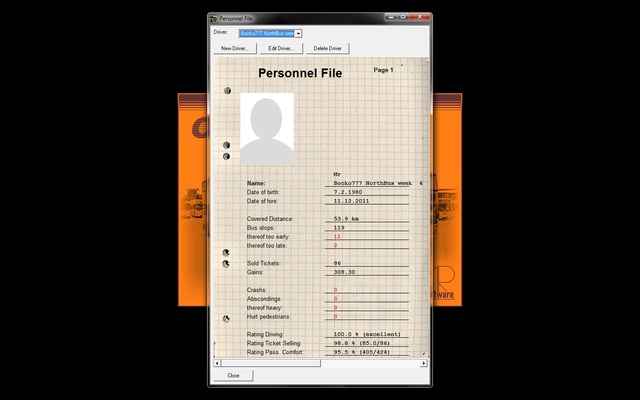Click the Date of birth value 7.2.1980
This screenshot has height=400, width=640.
(x=351, y=192)
